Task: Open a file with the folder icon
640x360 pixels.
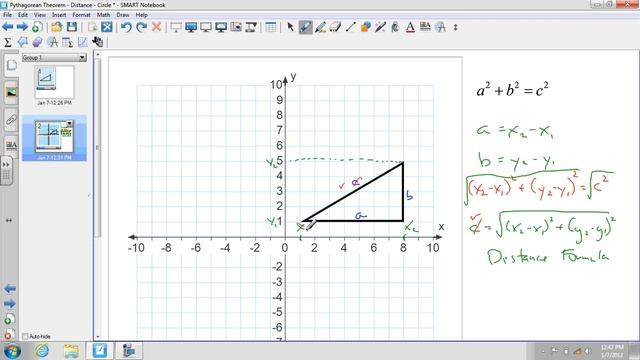Action: pos(57,27)
